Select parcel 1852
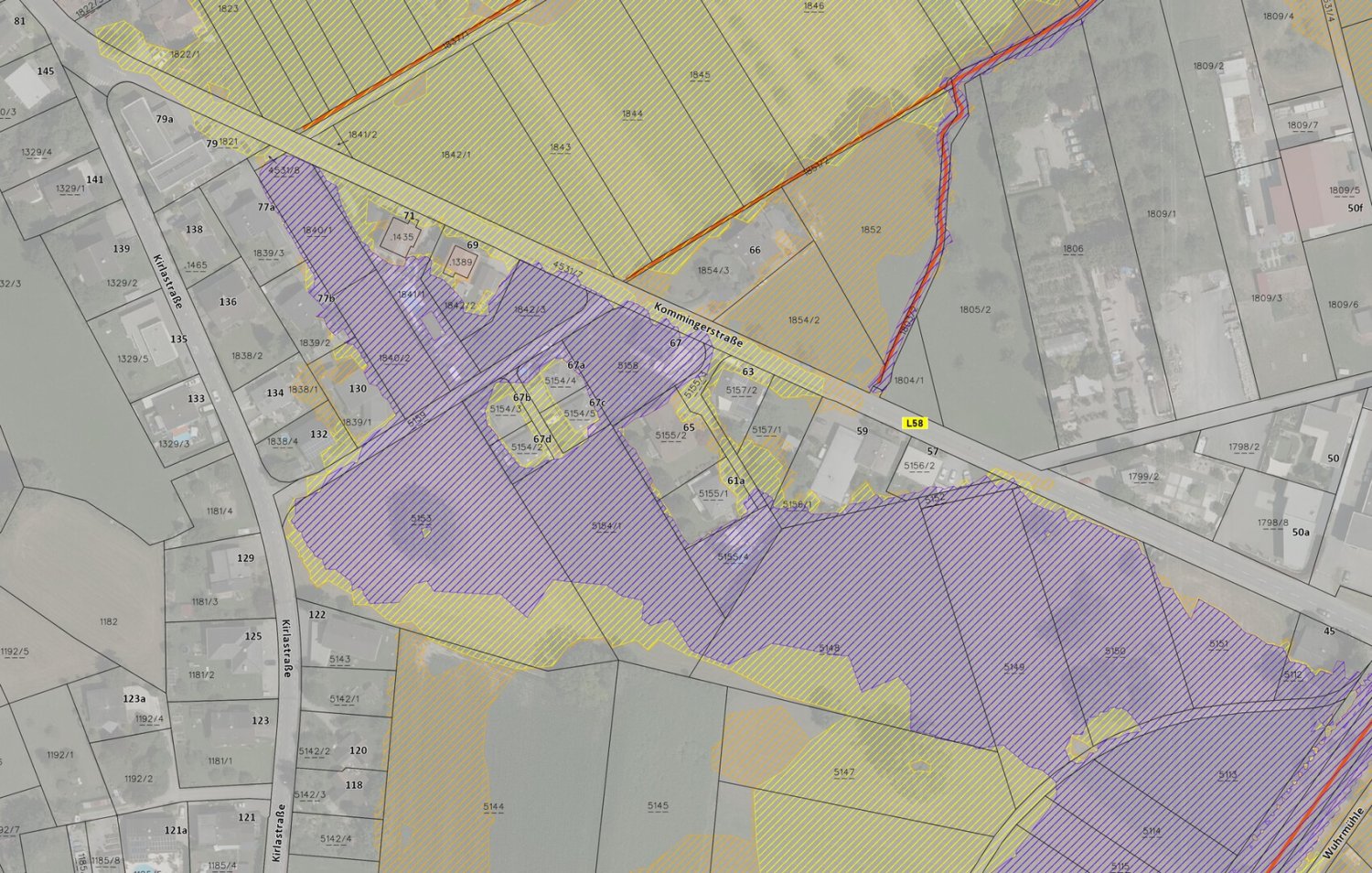1372x873 pixels. (871, 230)
